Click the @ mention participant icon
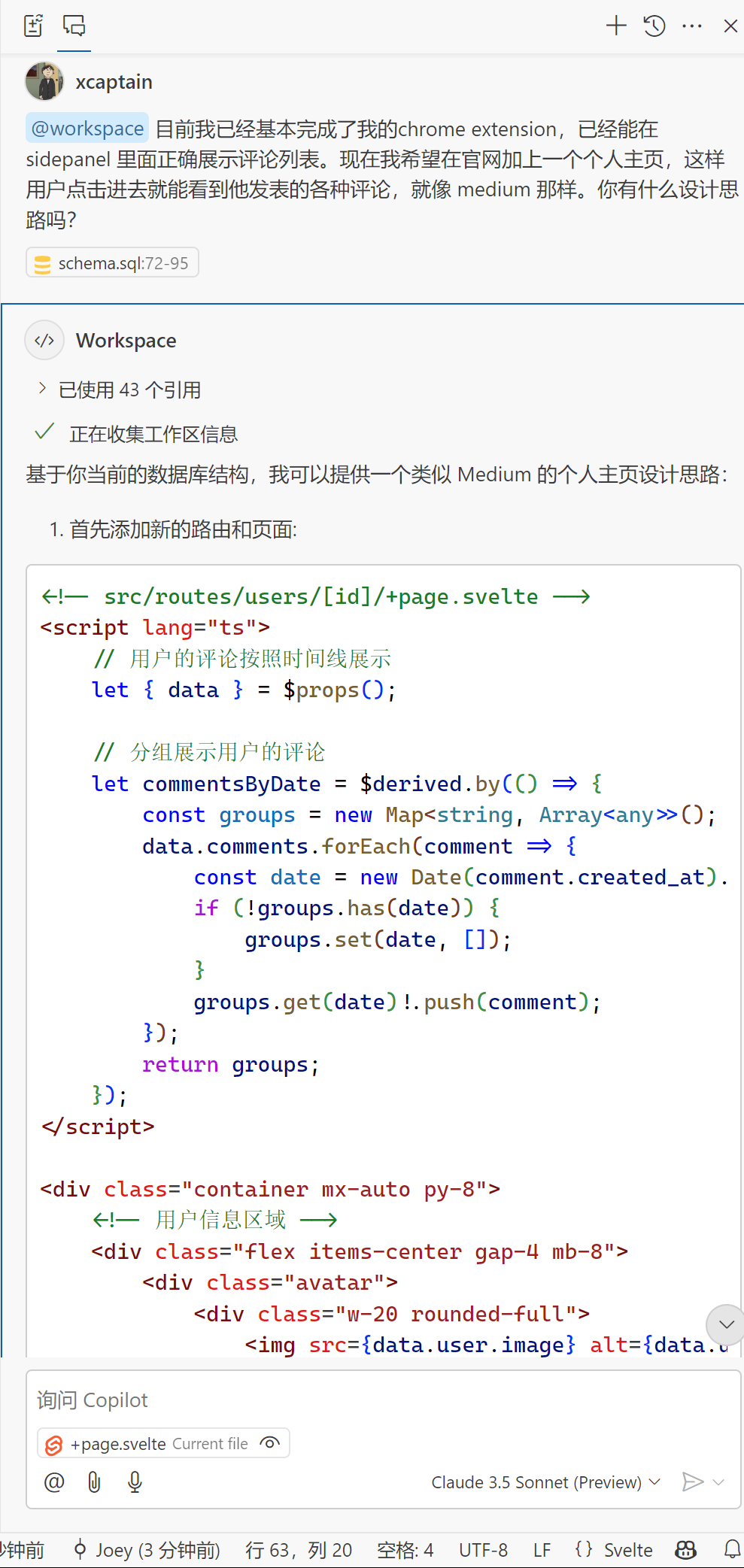744x1568 pixels. coord(54,1482)
